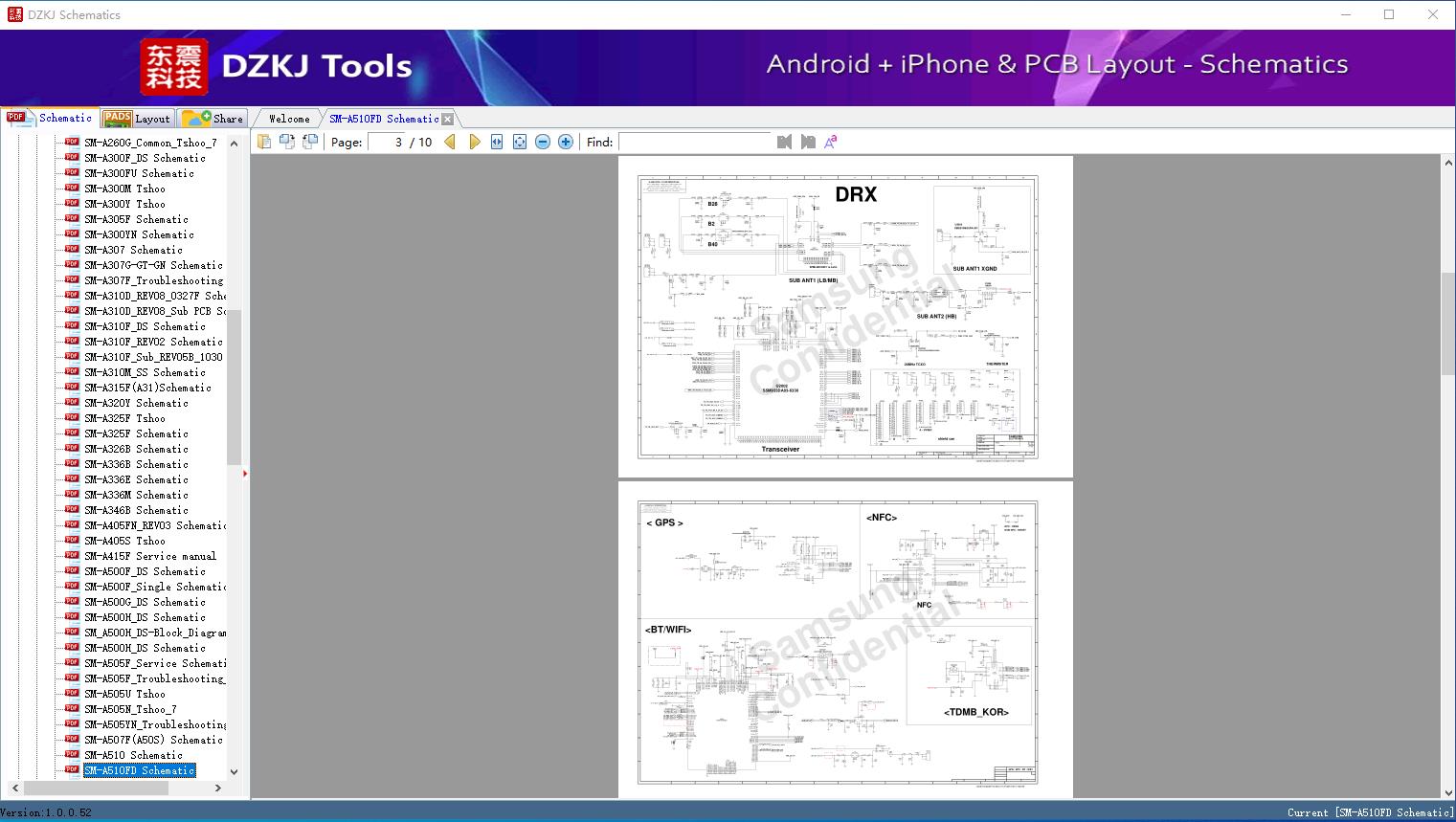The width and height of the screenshot is (1456, 822).
Task: Click the document scroll up arrow
Action: click(1447, 164)
